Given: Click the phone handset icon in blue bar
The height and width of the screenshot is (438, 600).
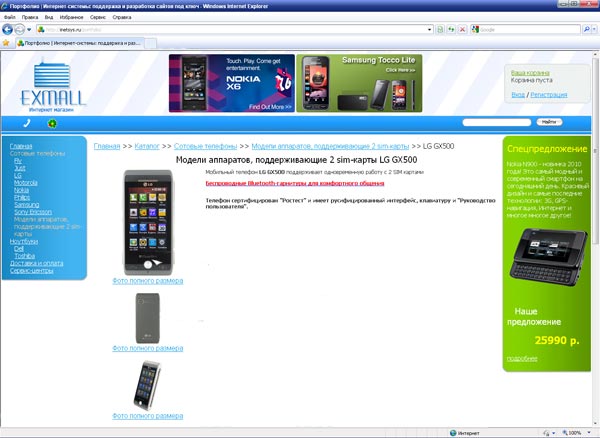Looking at the screenshot, I should 26,123.
